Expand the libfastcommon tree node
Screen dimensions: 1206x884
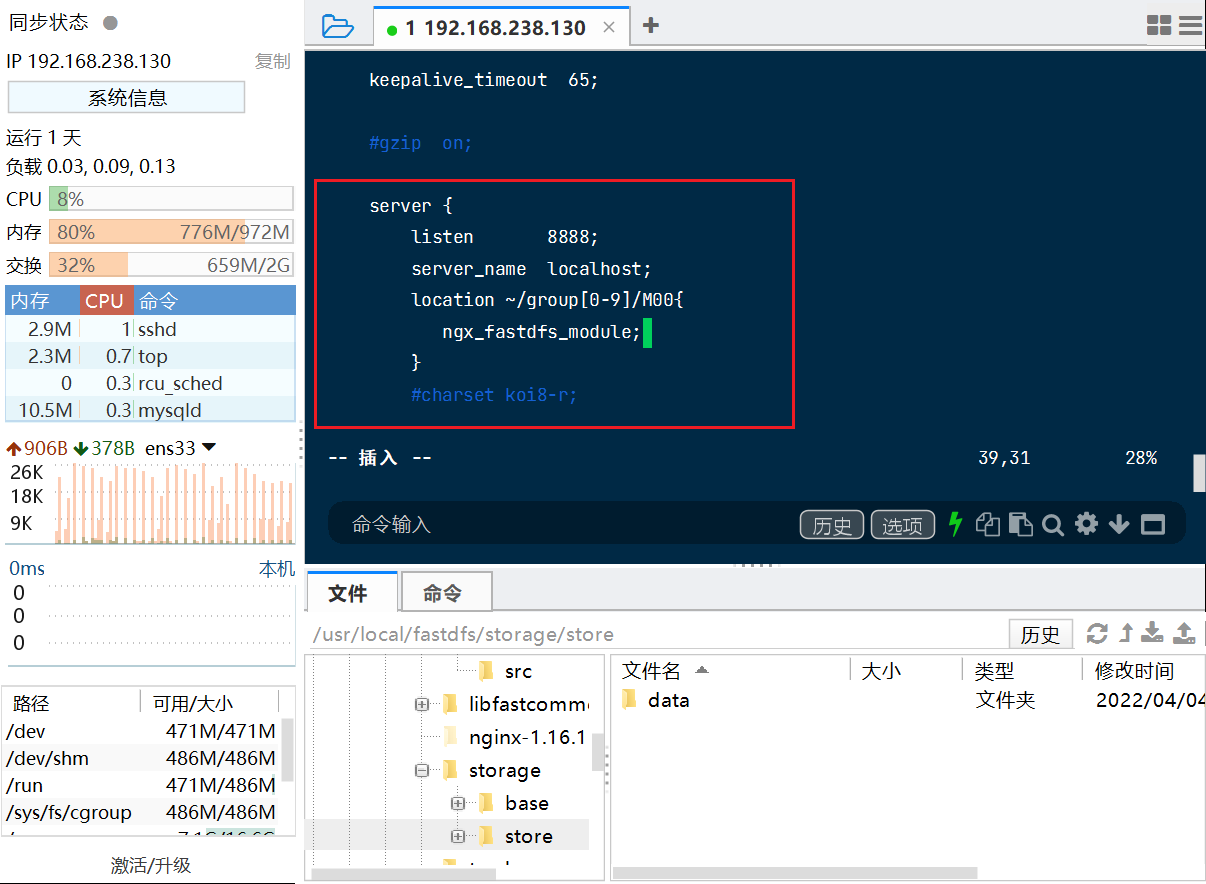422,704
